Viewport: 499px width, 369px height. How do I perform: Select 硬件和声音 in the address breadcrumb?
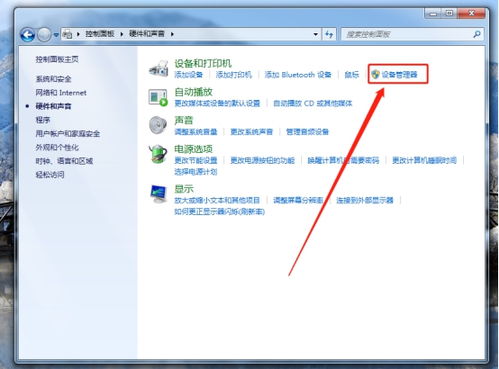pyautogui.click(x=147, y=34)
